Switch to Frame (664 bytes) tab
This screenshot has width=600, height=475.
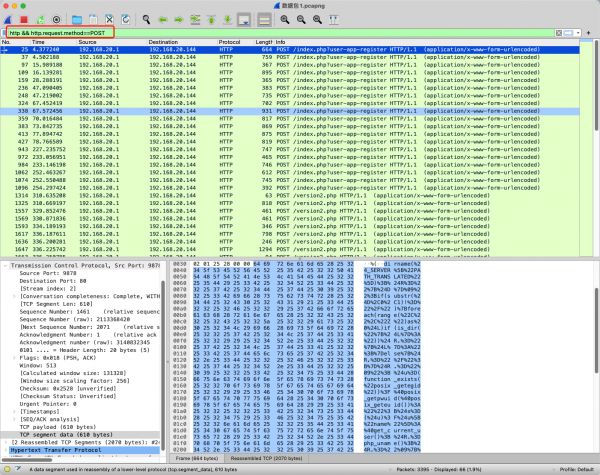pos(197,458)
